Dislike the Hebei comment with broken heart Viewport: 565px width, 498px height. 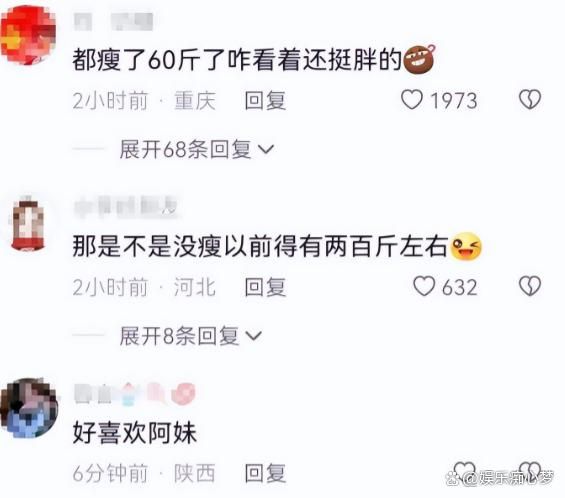[530, 286]
